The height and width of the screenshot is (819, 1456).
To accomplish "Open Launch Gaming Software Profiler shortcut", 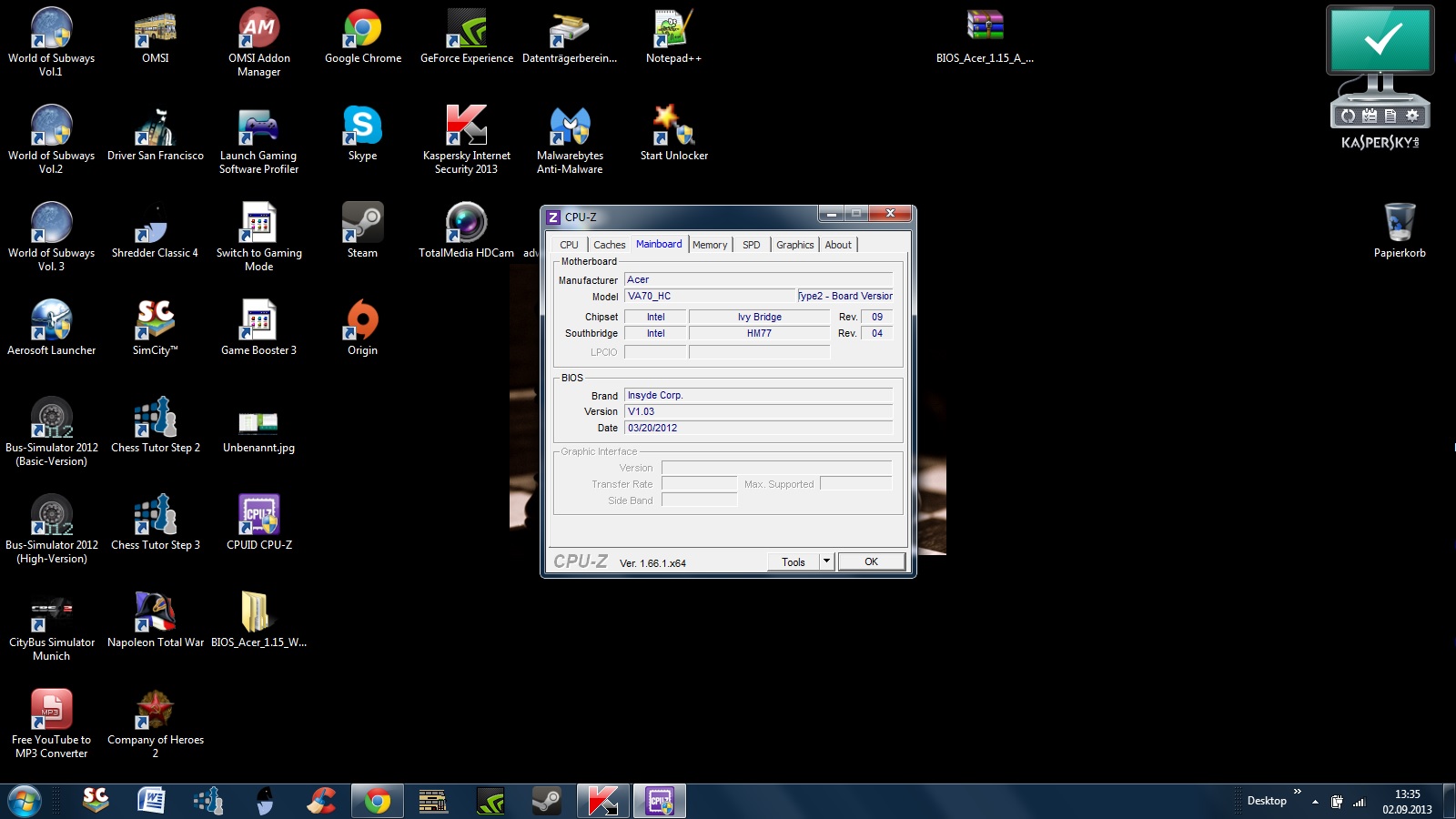I will (259, 139).
